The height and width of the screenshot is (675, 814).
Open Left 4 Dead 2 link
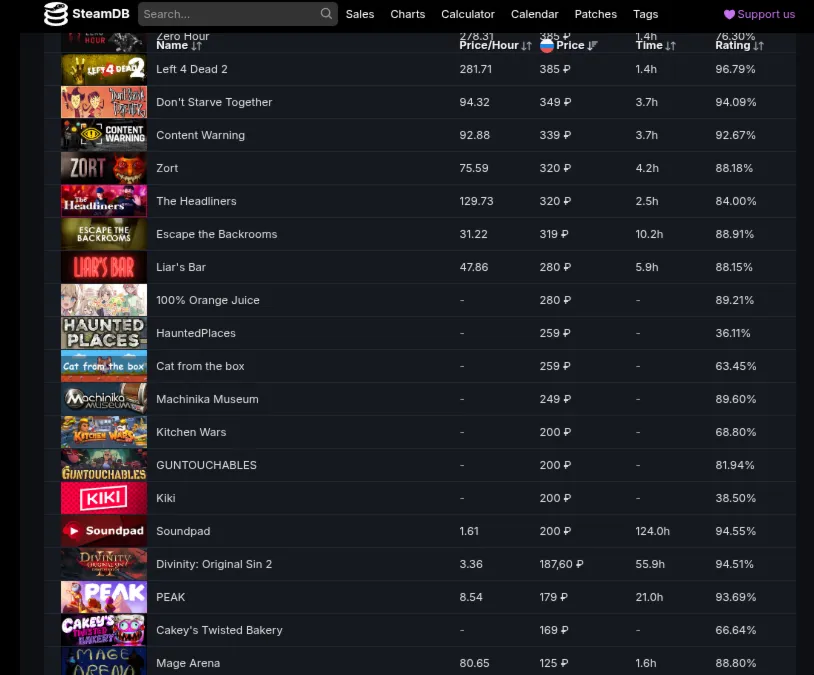tap(192, 69)
